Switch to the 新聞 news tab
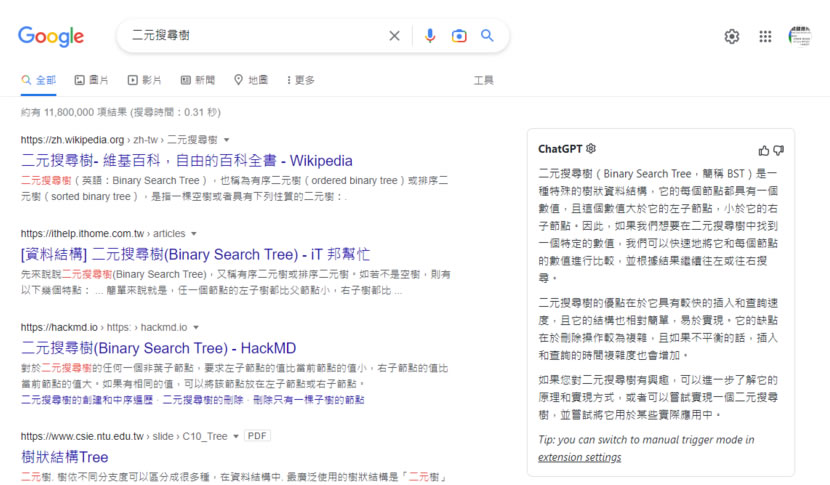 [x=197, y=80]
